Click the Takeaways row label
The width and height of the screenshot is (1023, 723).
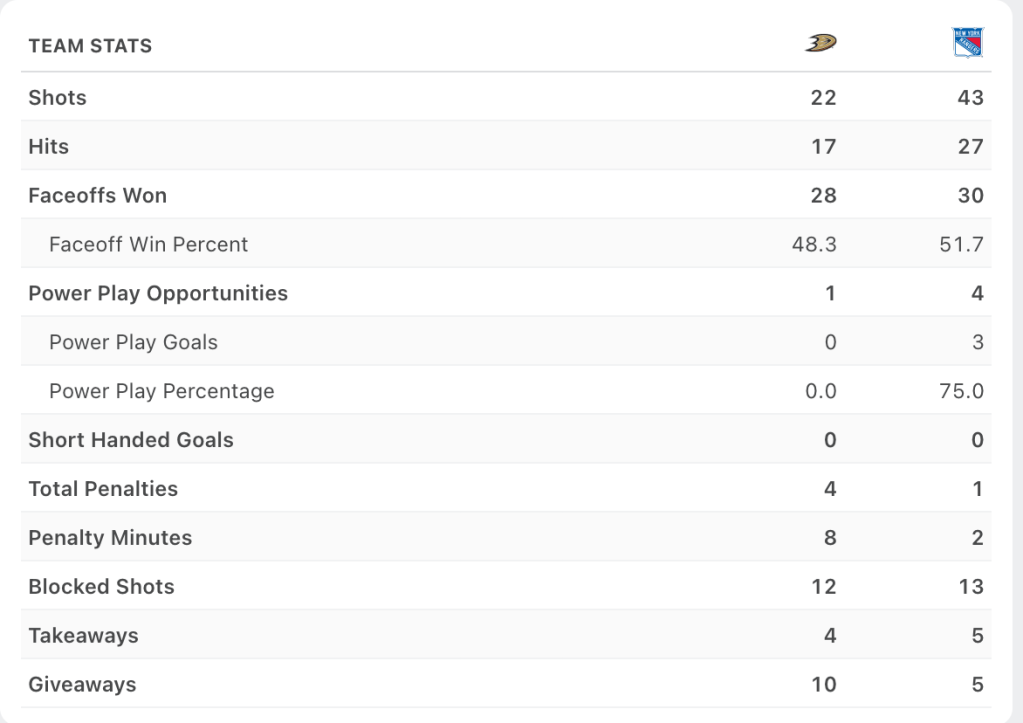pyautogui.click(x=83, y=637)
